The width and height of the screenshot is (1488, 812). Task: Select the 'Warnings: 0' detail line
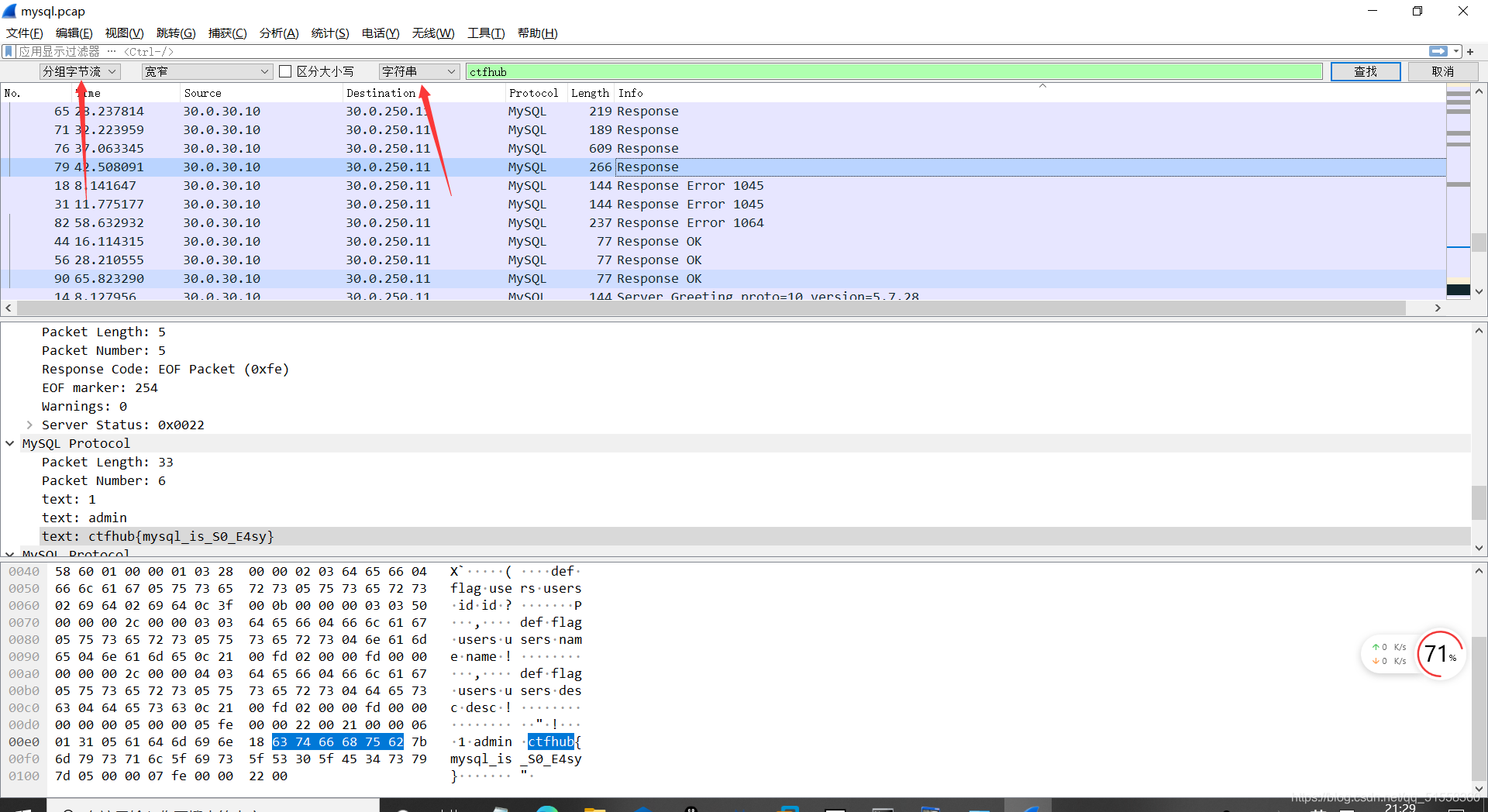pyautogui.click(x=84, y=406)
